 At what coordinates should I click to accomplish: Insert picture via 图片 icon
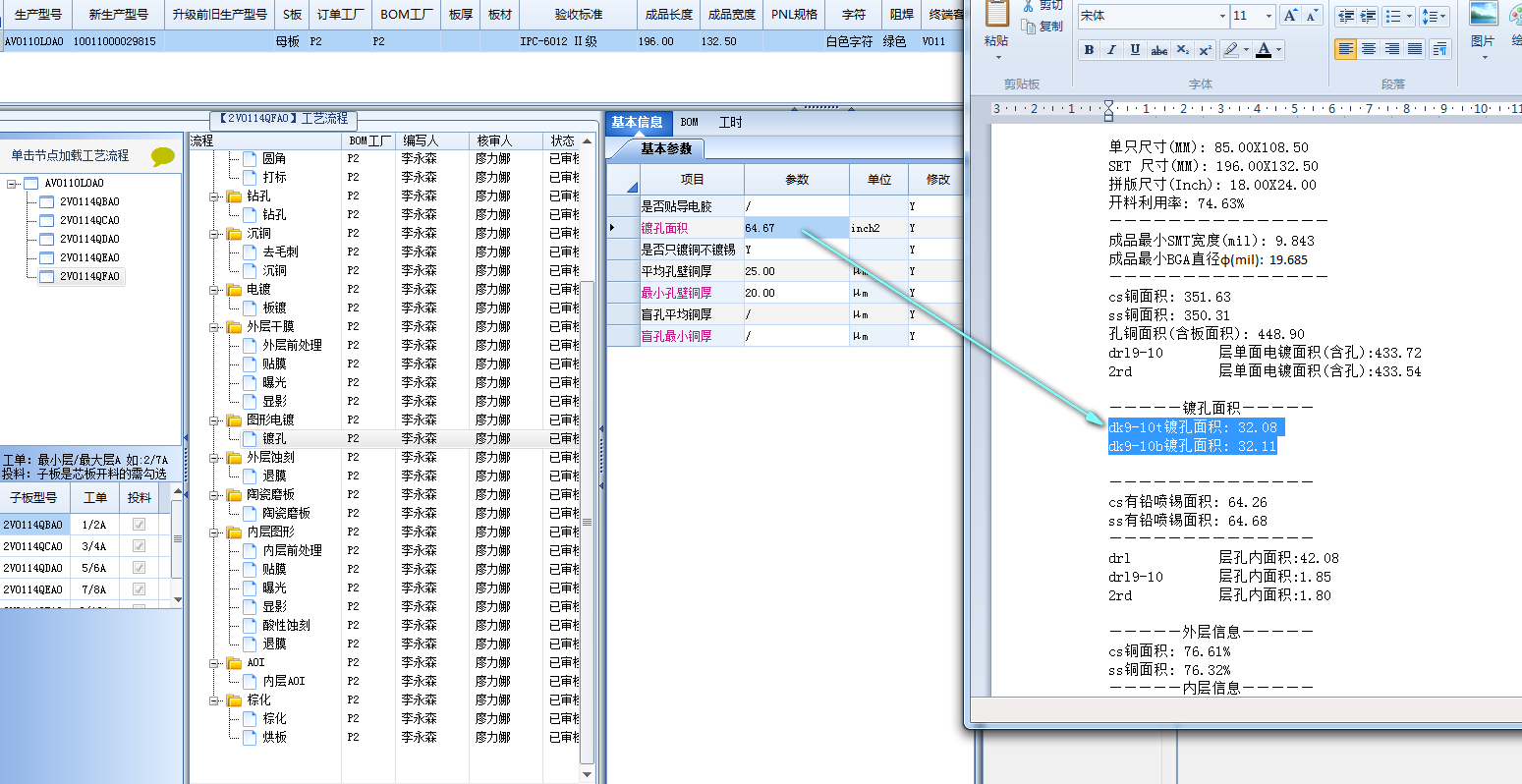click(x=1483, y=14)
